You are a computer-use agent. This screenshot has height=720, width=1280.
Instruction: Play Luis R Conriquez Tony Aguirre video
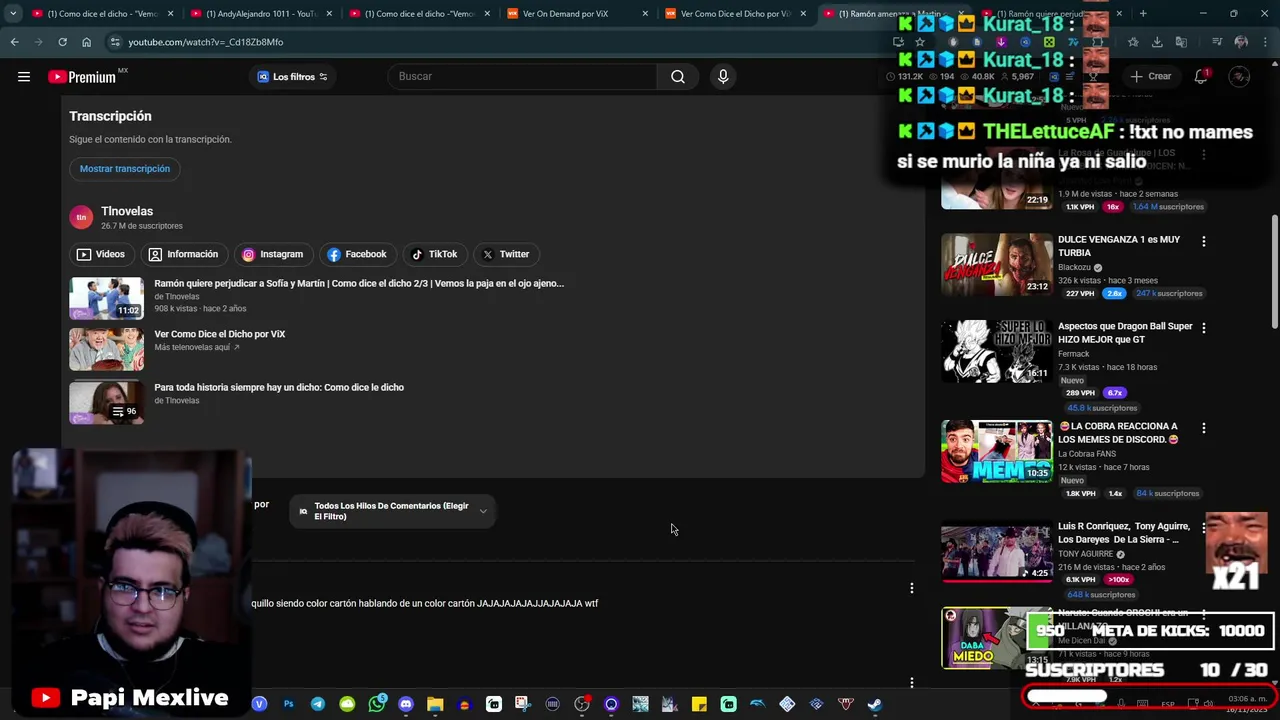[997, 551]
